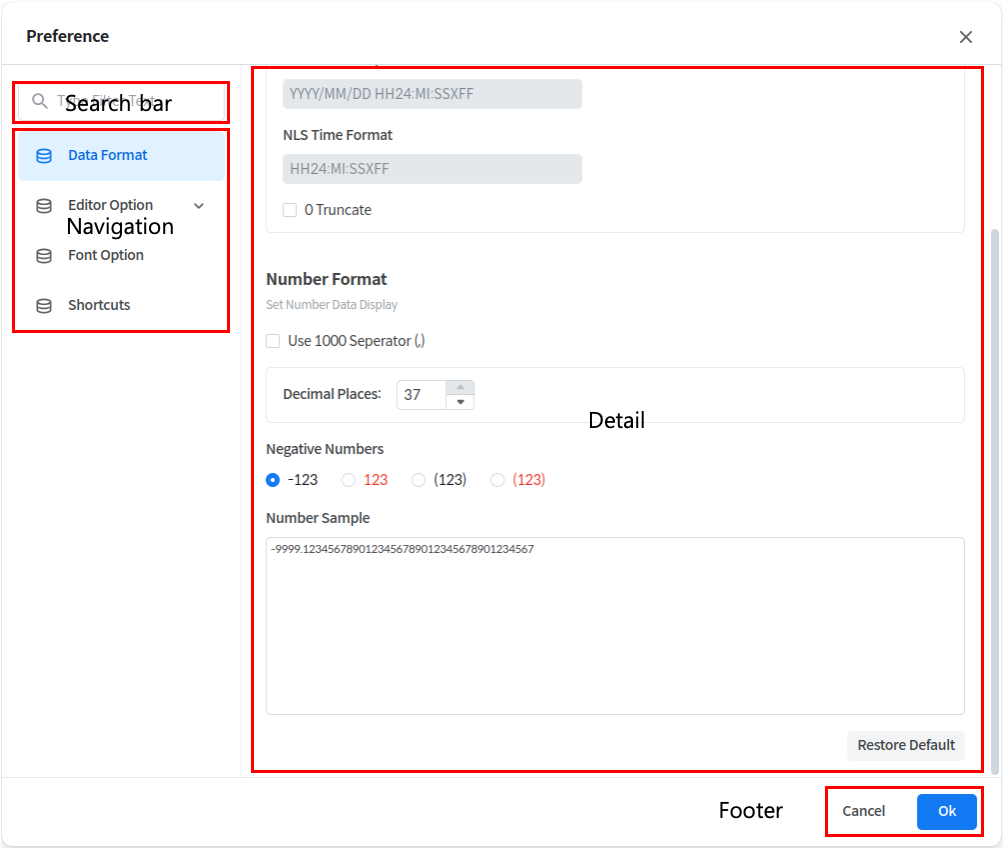Click the Data Format database icon
The image size is (1004, 848).
coord(44,156)
